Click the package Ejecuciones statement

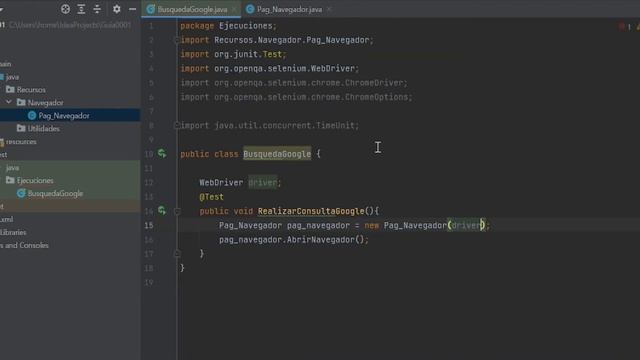[x=229, y=26]
